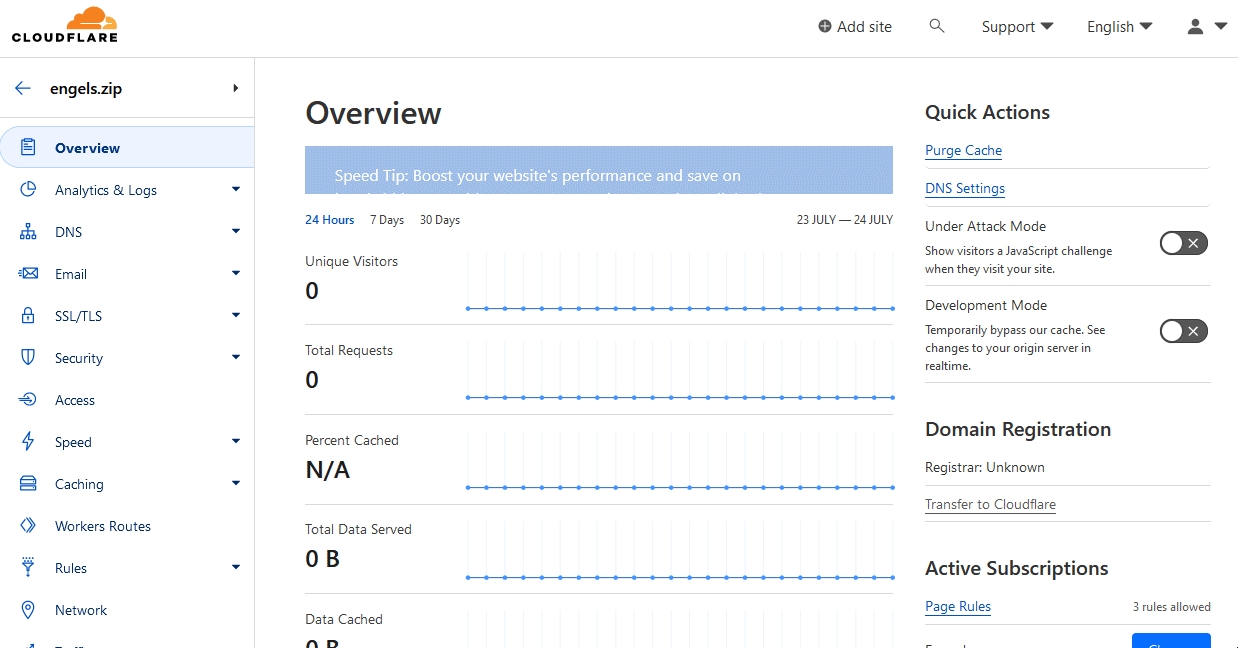The image size is (1238, 648).
Task: Click the Percent Cached N/A value
Action: 328,470
